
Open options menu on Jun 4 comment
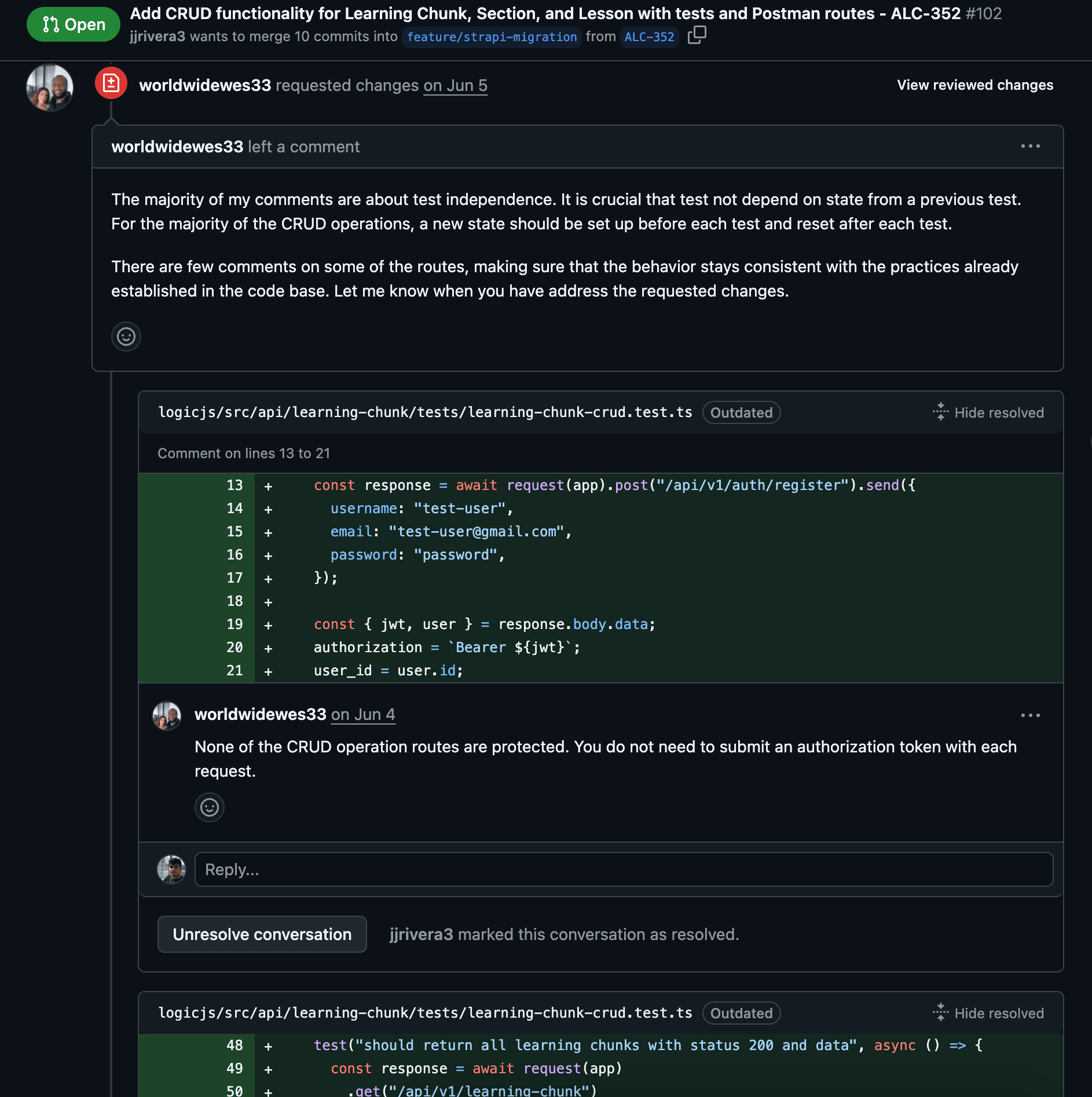click(x=1030, y=715)
